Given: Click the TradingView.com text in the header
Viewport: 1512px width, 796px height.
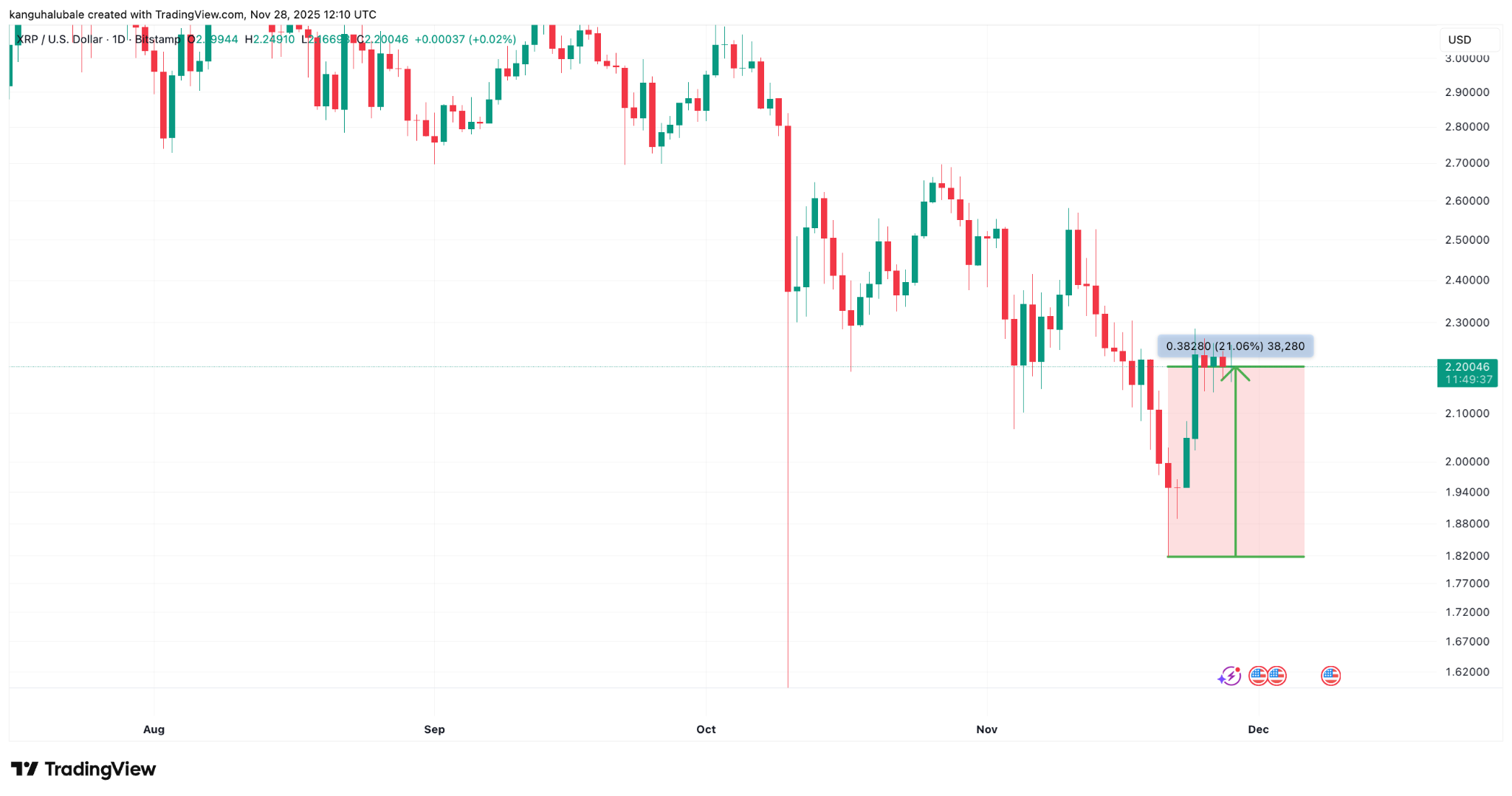Looking at the screenshot, I should tap(198, 14).
